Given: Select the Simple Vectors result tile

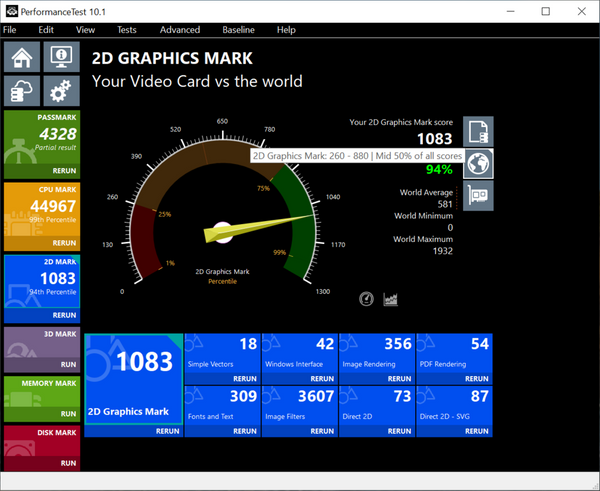Looking at the screenshot, I should coord(223,355).
